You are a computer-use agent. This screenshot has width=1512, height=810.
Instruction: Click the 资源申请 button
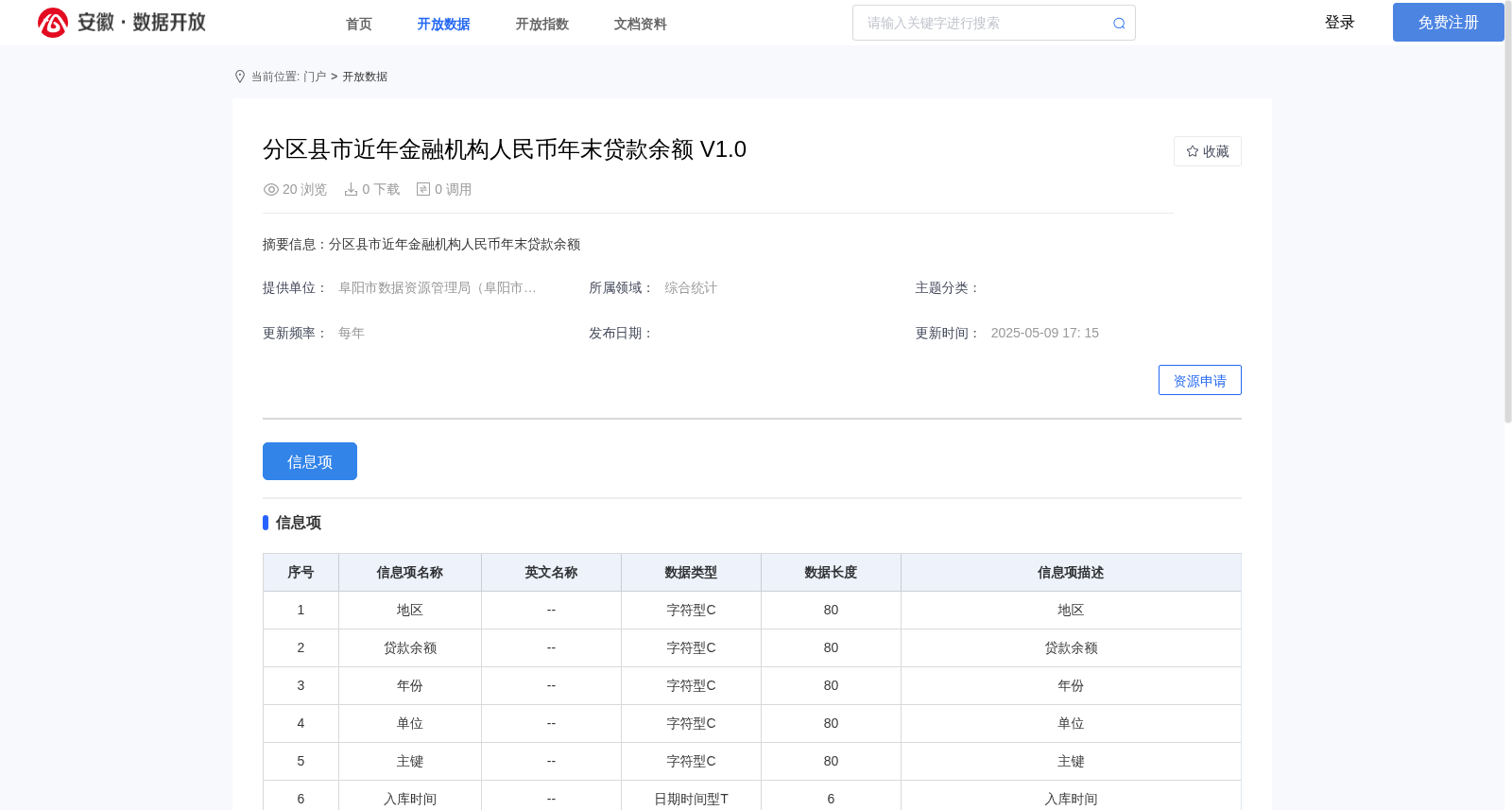coord(1200,380)
